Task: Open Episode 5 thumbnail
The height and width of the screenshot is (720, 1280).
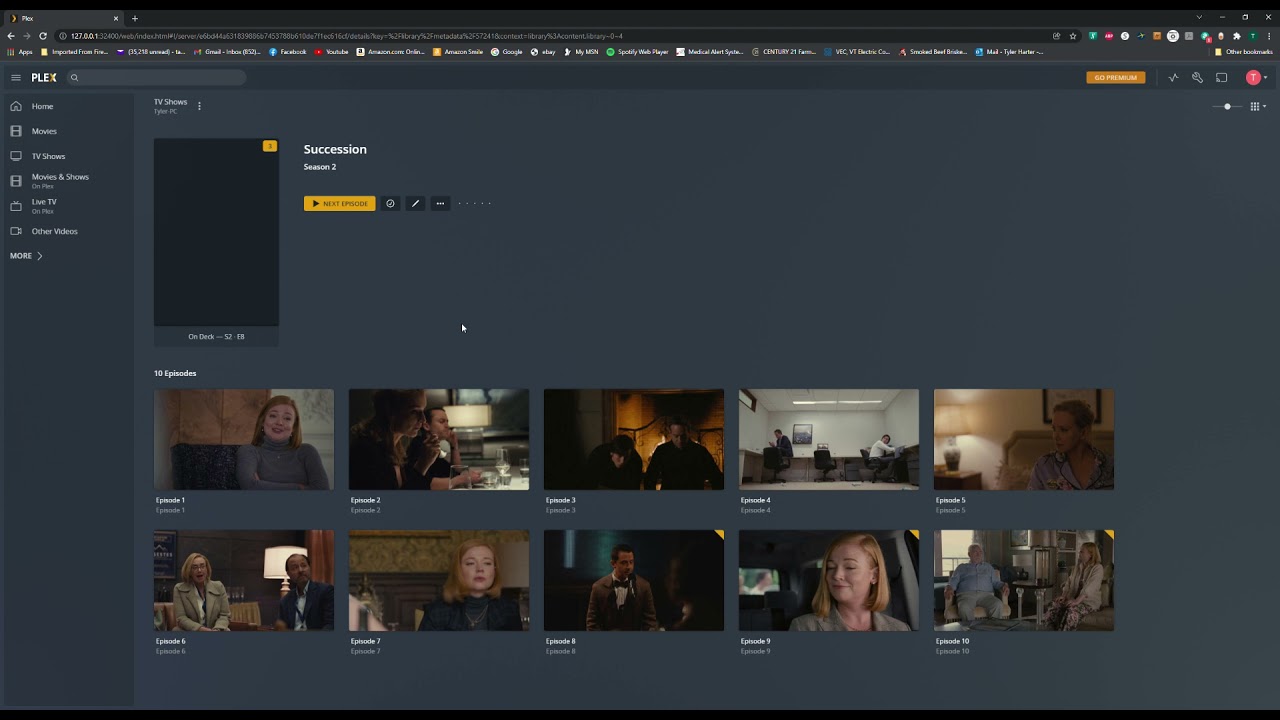Action: [x=1024, y=440]
